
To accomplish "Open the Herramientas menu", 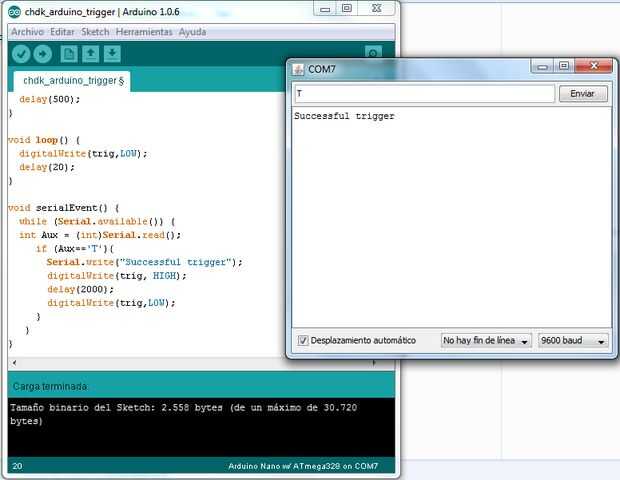I will click(x=144, y=32).
